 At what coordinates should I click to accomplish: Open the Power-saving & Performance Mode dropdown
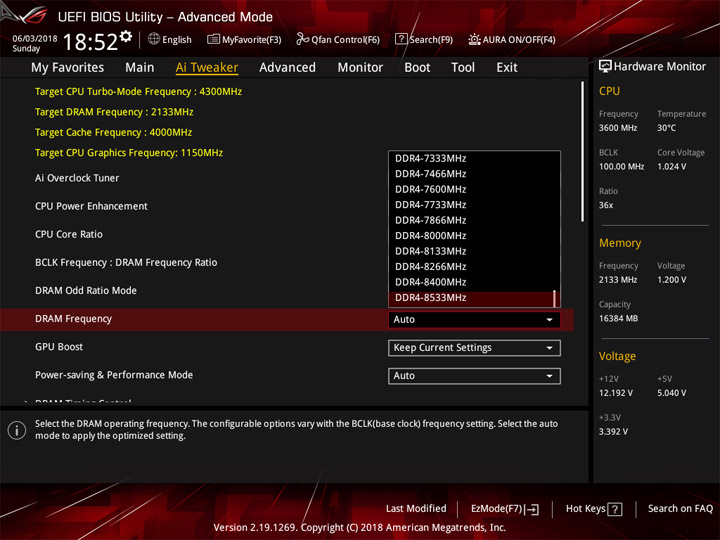(474, 376)
